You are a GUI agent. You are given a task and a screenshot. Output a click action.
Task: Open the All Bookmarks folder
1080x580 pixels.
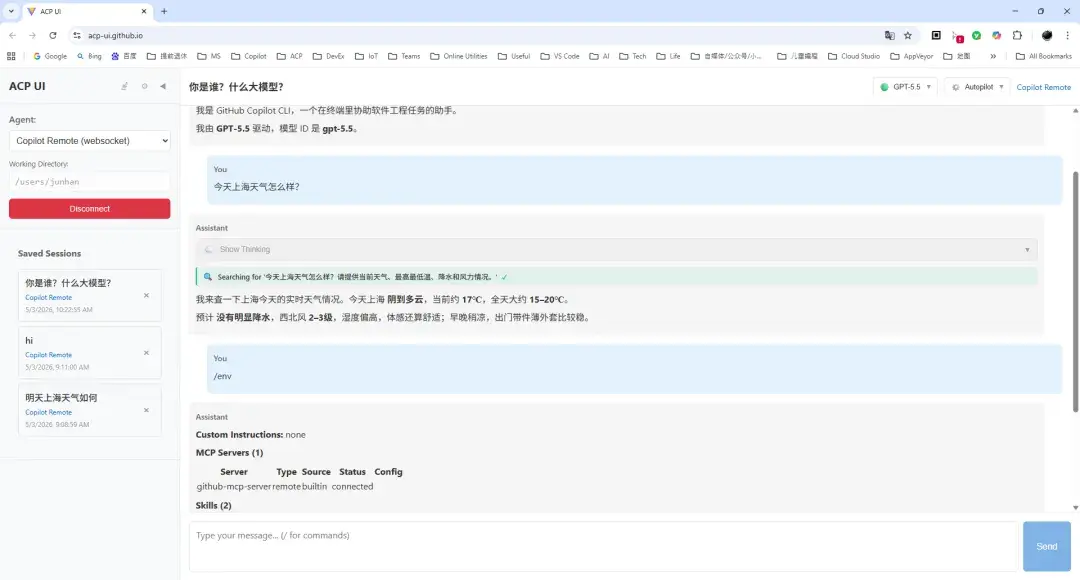(1043, 56)
